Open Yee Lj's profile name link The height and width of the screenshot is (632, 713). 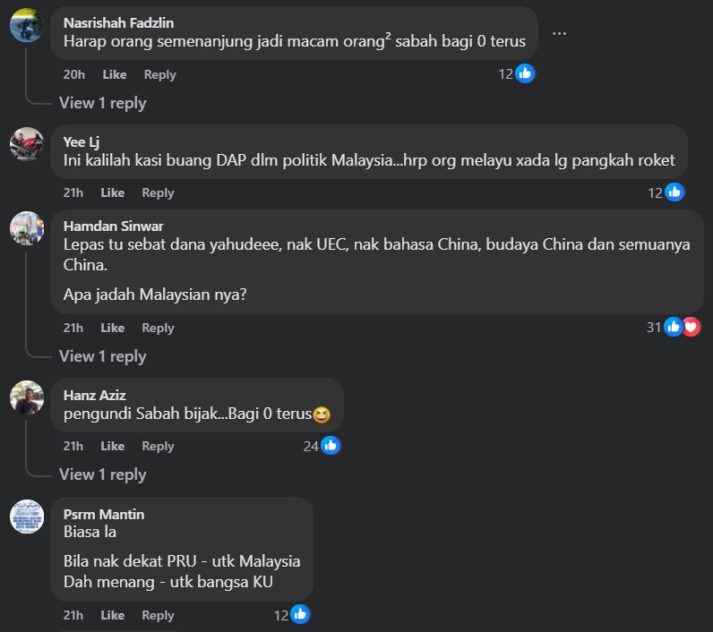coord(81,142)
